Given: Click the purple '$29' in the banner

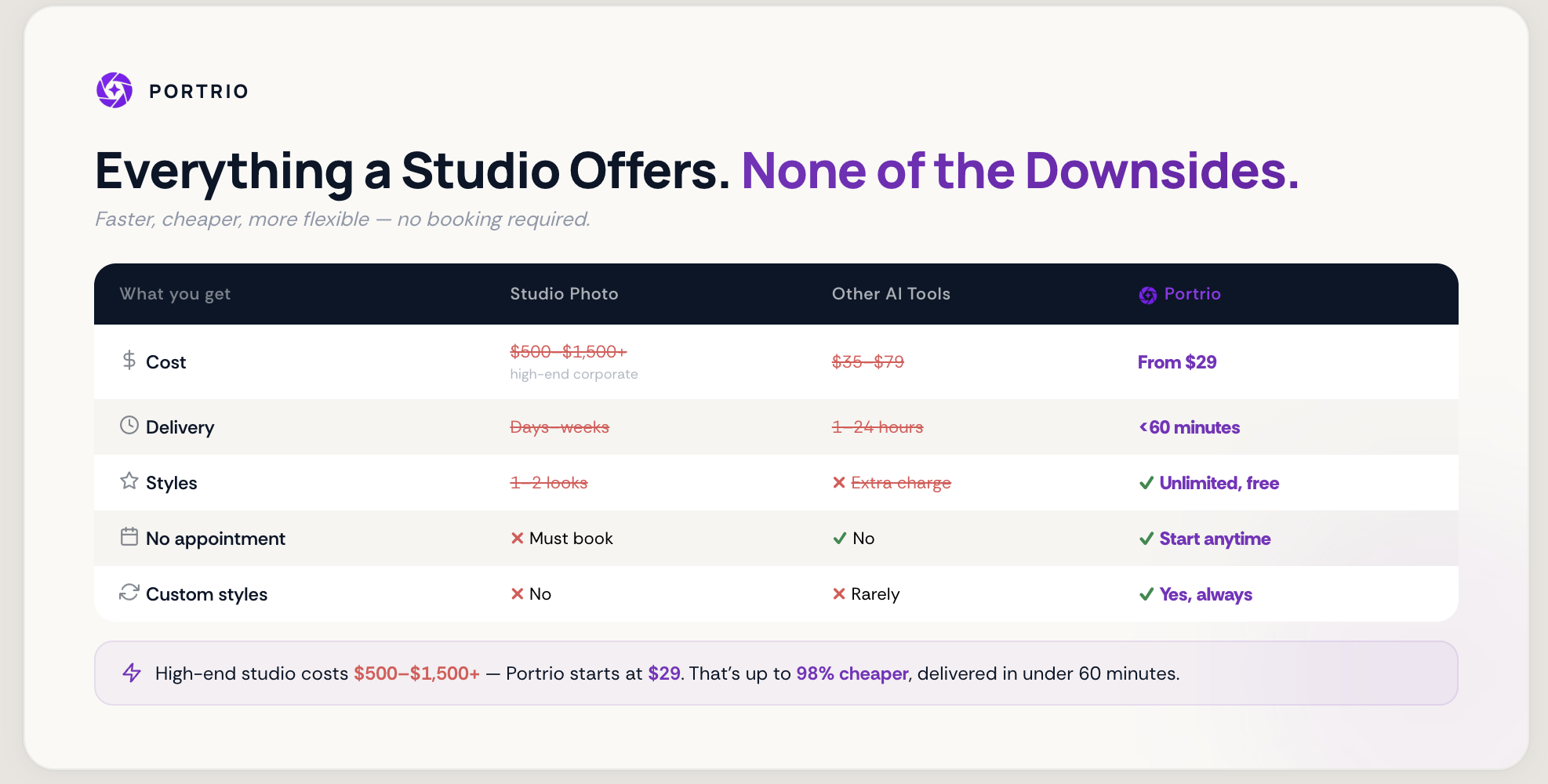Looking at the screenshot, I should click(x=664, y=673).
